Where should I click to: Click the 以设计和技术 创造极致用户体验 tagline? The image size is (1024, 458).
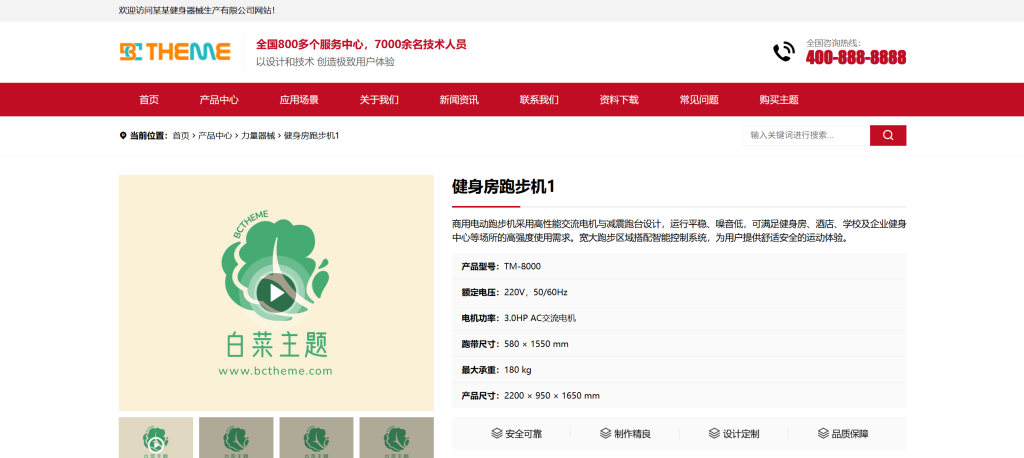(325, 62)
